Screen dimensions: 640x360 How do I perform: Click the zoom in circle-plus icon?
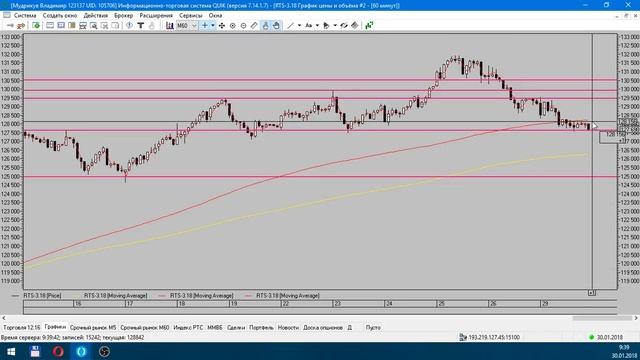(x=233, y=26)
